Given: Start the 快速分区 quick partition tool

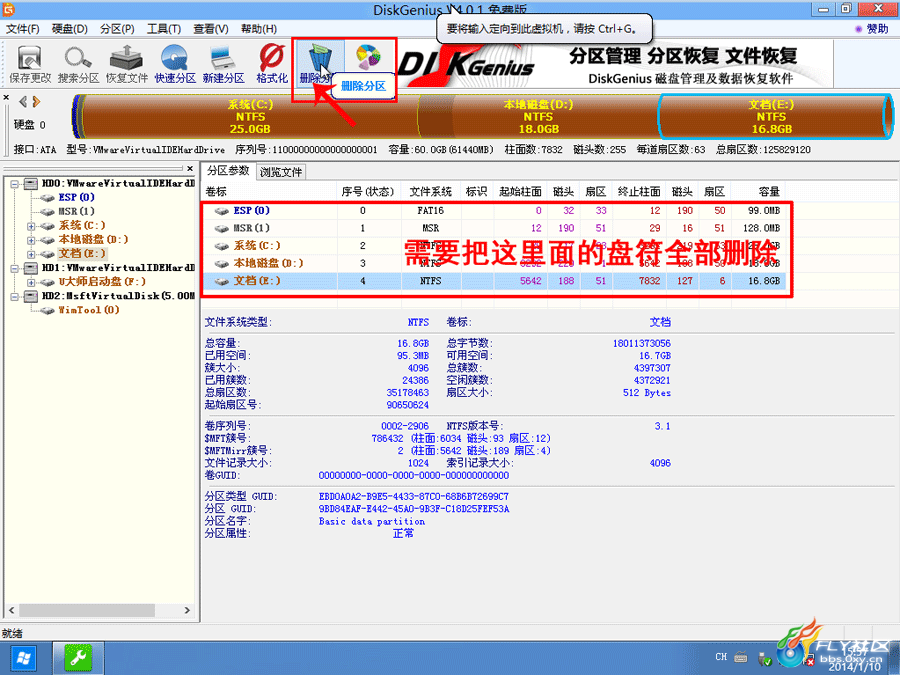Looking at the screenshot, I should pyautogui.click(x=175, y=64).
